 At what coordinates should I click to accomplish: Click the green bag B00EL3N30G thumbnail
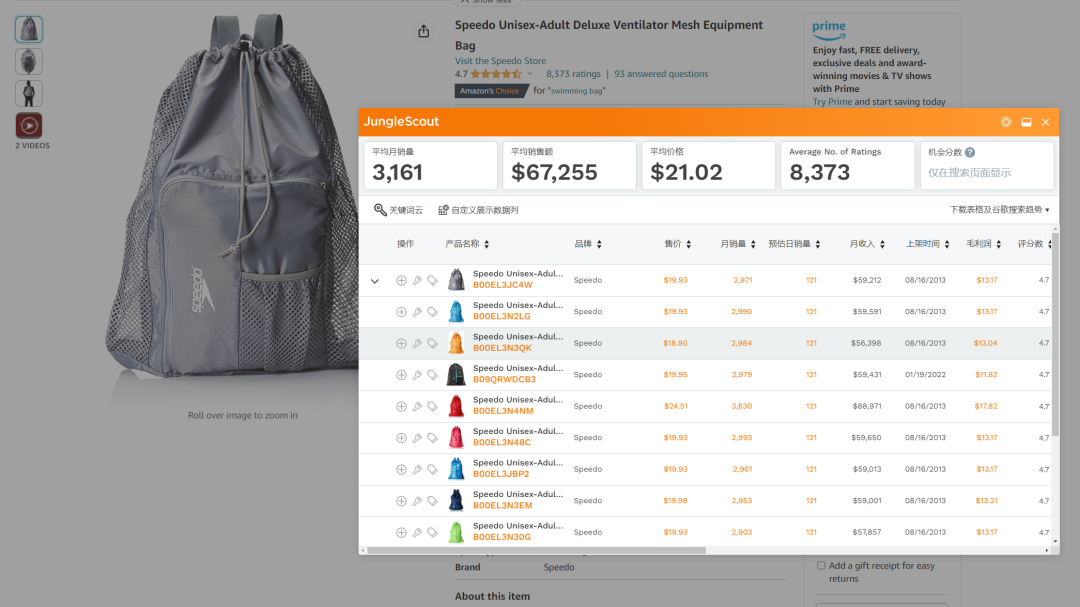coord(456,533)
